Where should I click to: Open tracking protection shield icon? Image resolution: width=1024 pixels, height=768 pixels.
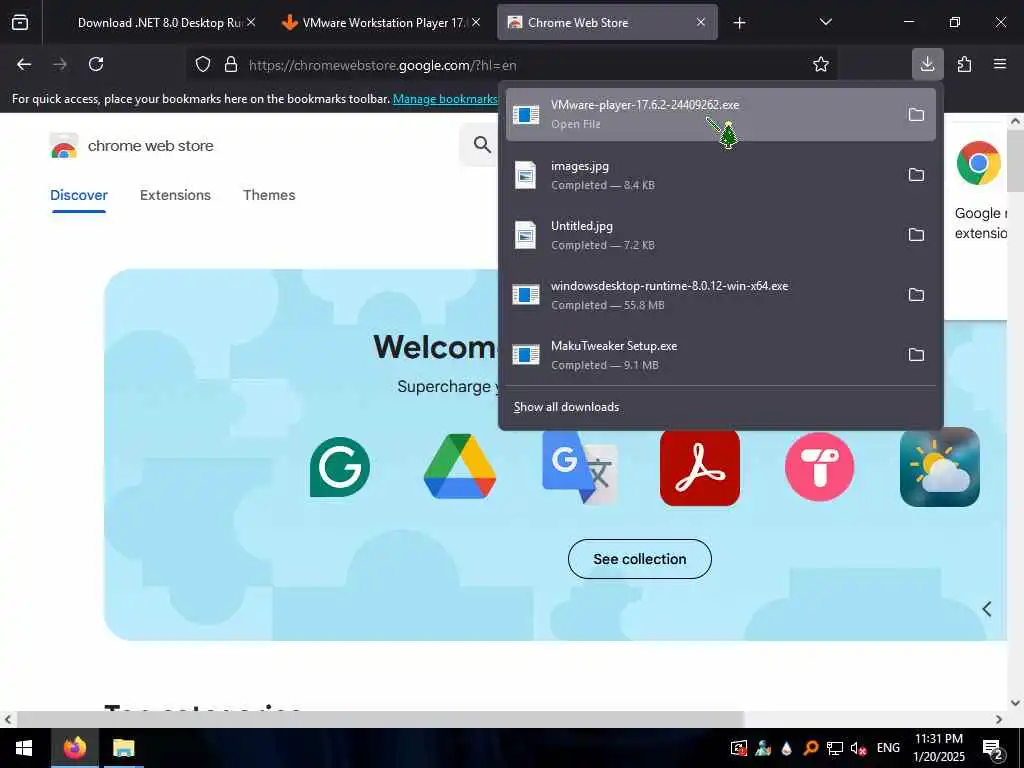[203, 65]
